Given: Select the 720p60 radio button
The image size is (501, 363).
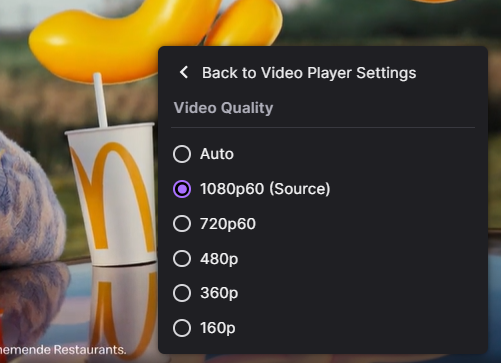Looking at the screenshot, I should 182,224.
